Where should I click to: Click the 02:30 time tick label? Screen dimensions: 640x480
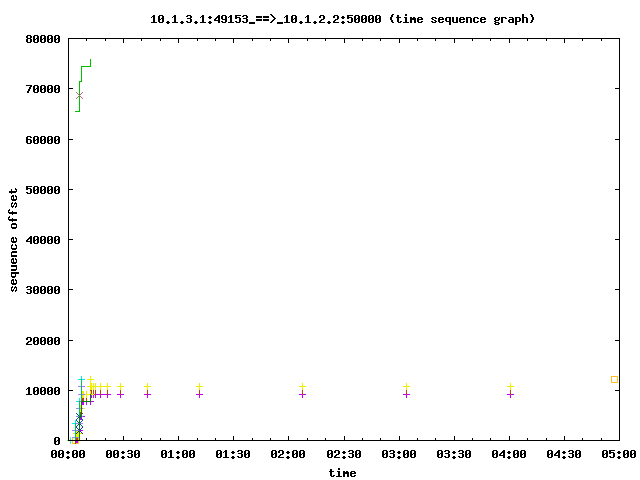click(x=343, y=454)
